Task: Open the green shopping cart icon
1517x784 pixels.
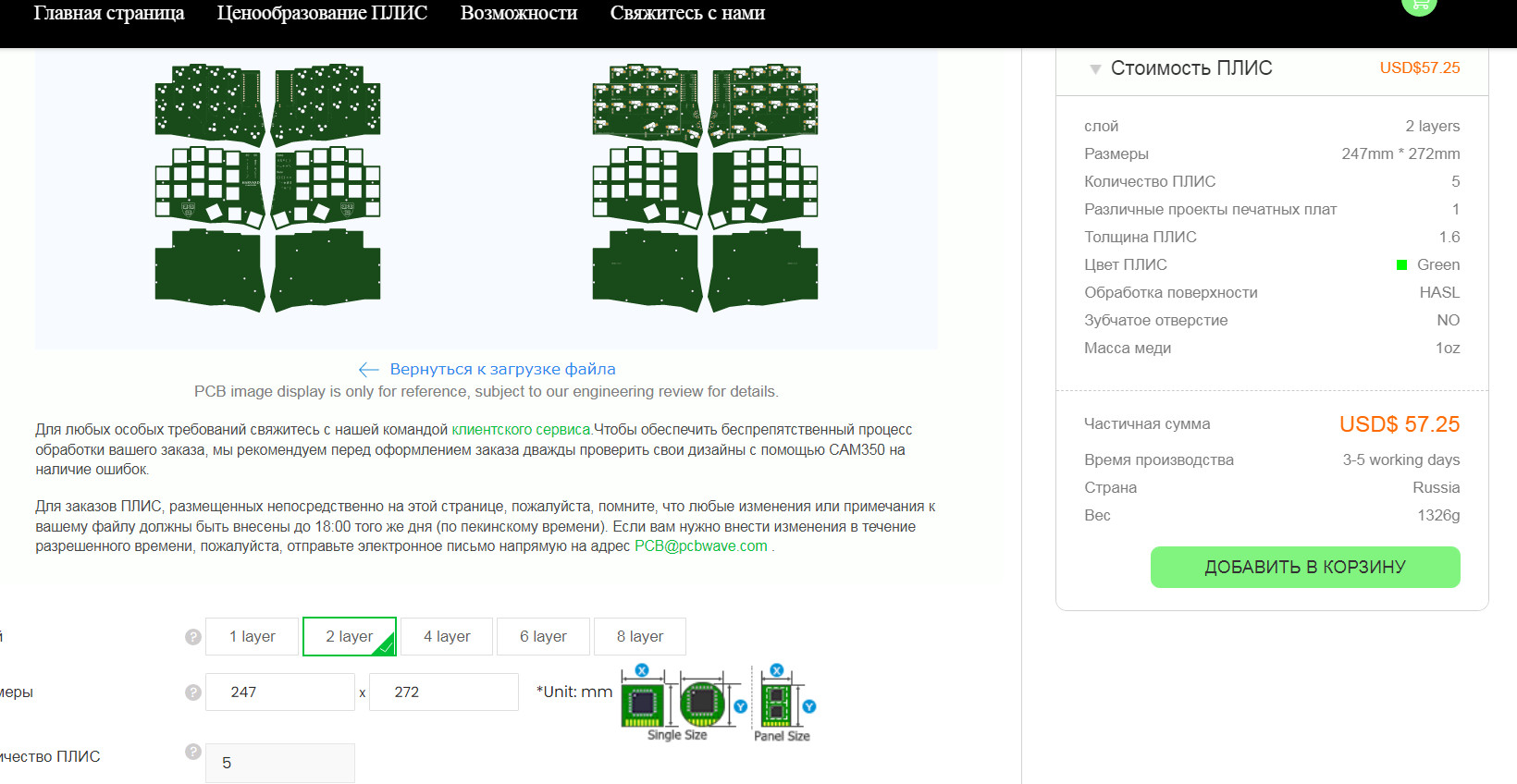Action: coord(1419,6)
